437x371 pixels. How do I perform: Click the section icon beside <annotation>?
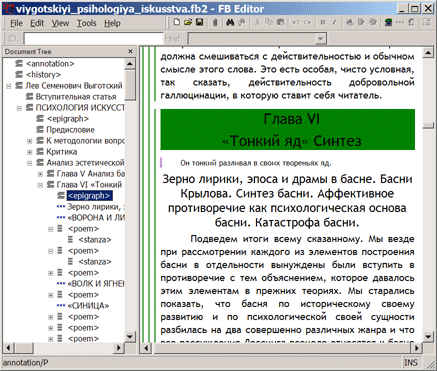[x=19, y=63]
